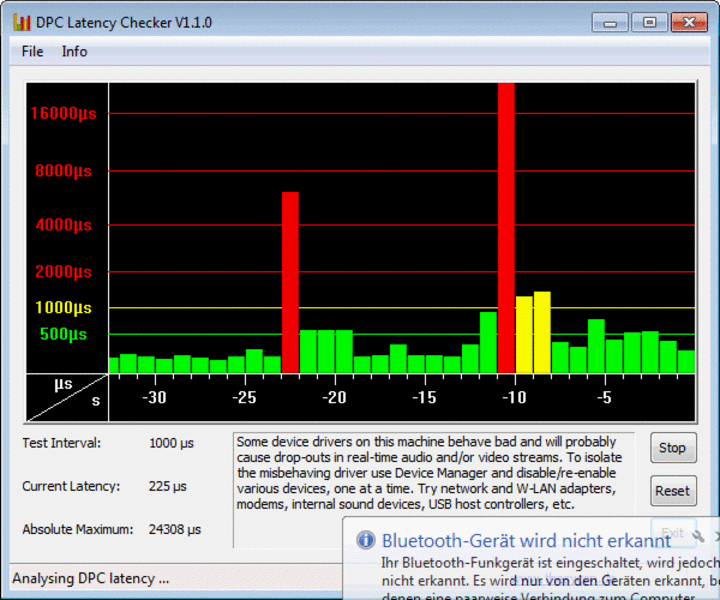Image resolution: width=720 pixels, height=600 pixels.
Task: Click the 'Analysing DPC latency ...' status text
Action: tap(90, 578)
